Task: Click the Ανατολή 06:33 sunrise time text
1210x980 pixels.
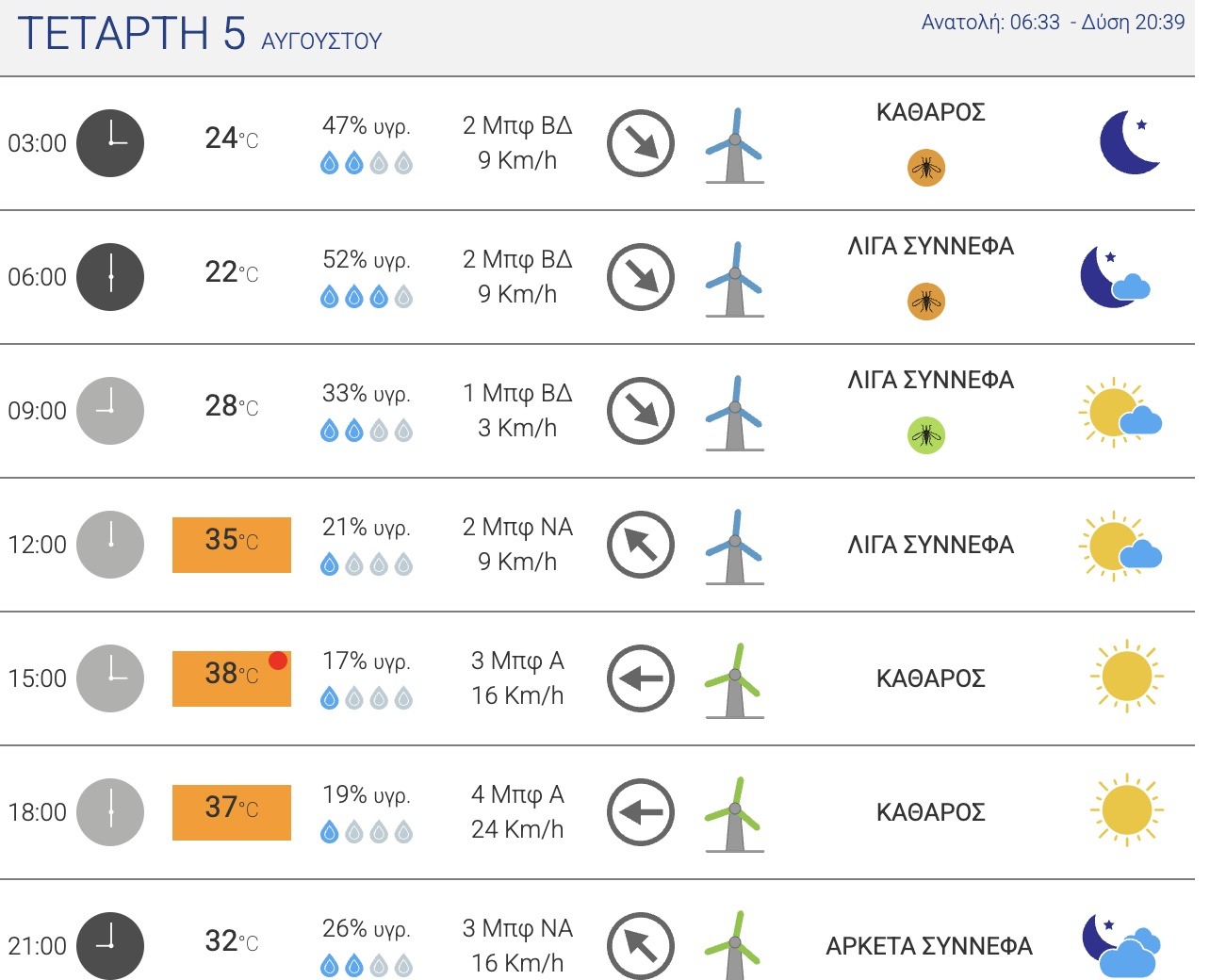Action: tap(990, 23)
